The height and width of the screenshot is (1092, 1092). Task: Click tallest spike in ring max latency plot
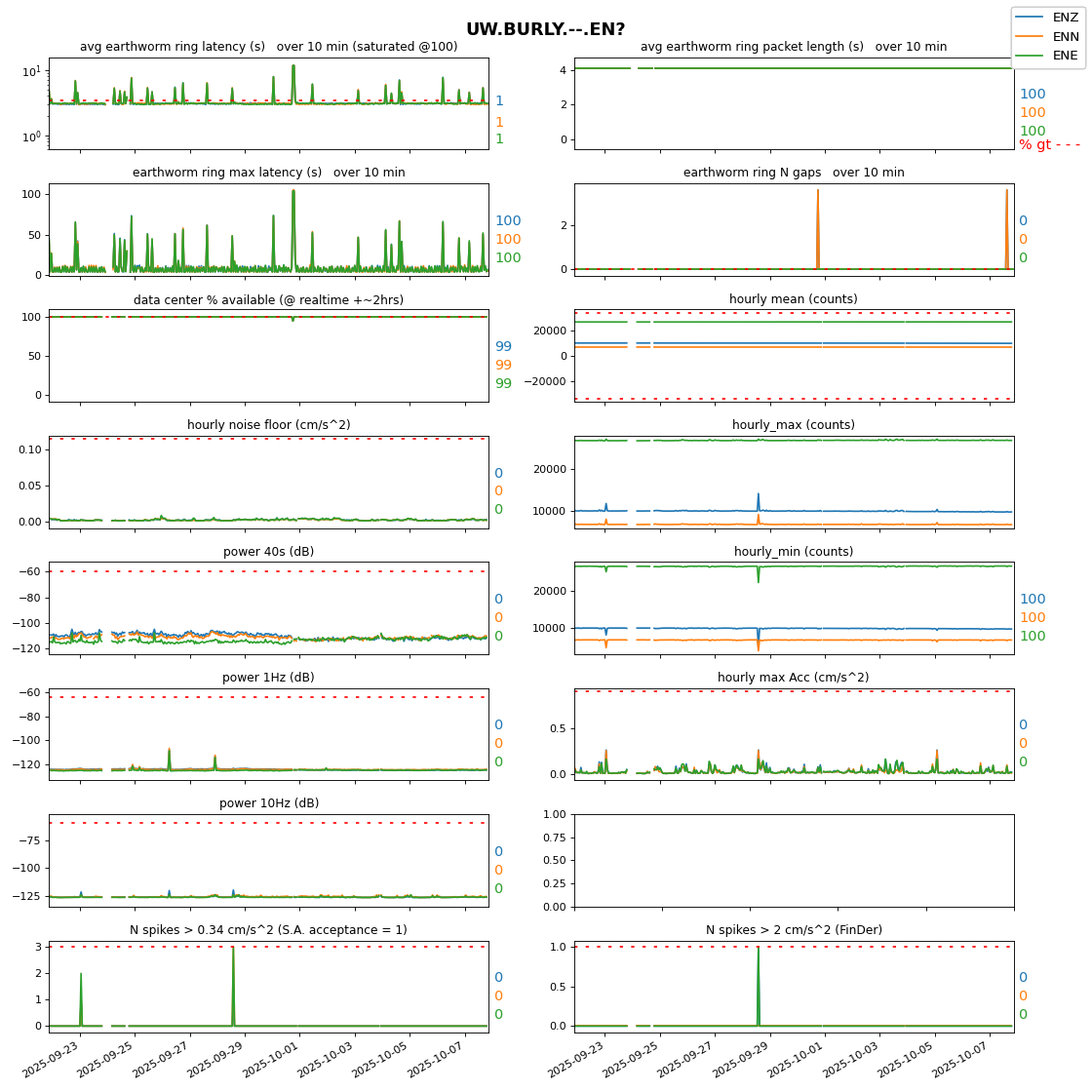pyautogui.click(x=293, y=191)
